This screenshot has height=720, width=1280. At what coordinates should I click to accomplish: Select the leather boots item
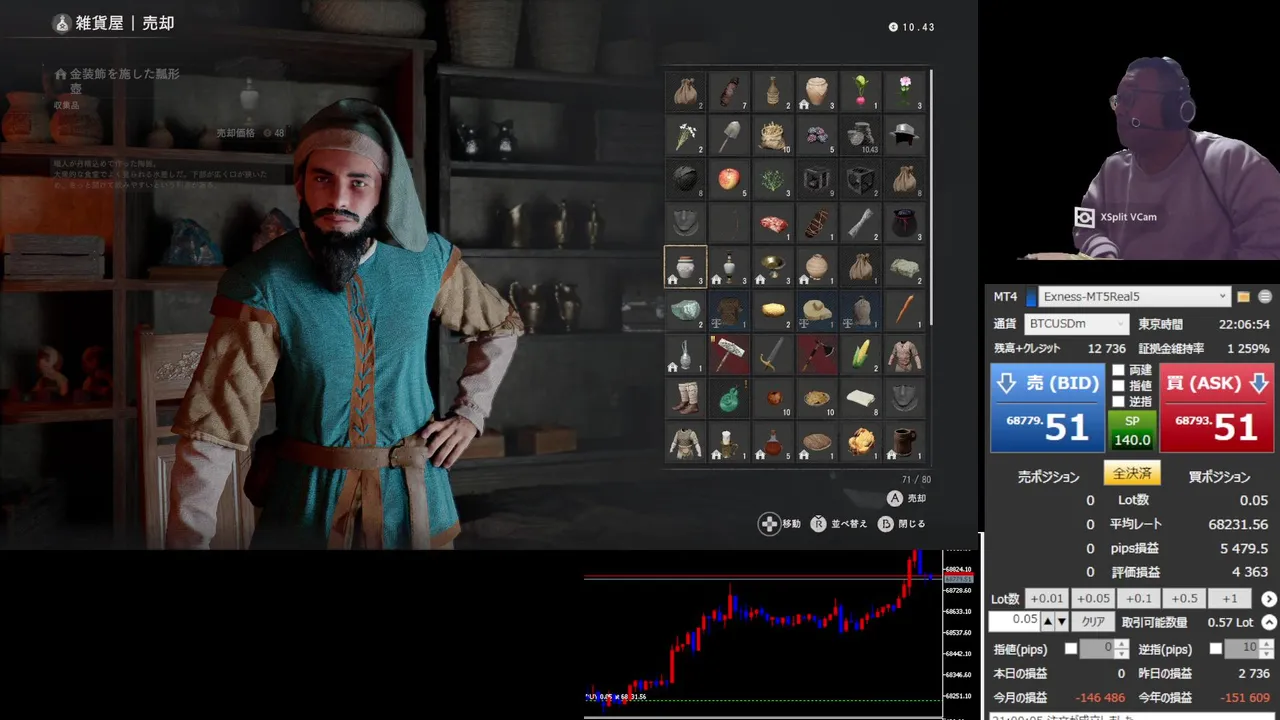click(685, 399)
